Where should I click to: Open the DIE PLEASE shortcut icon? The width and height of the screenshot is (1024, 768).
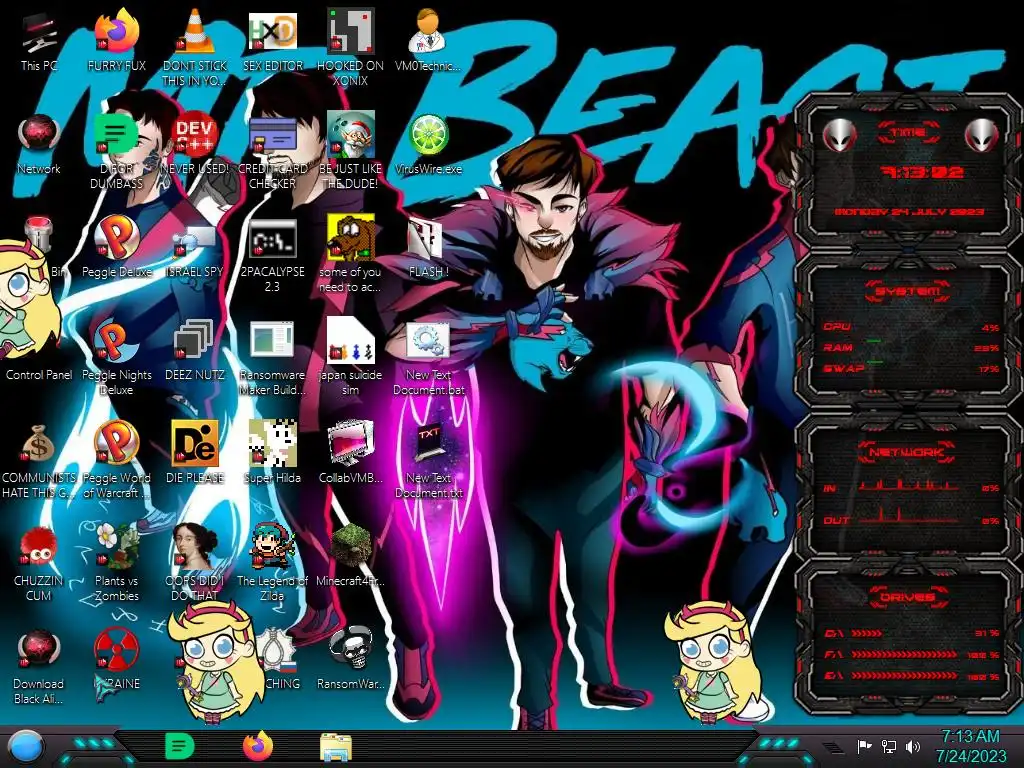[x=194, y=444]
